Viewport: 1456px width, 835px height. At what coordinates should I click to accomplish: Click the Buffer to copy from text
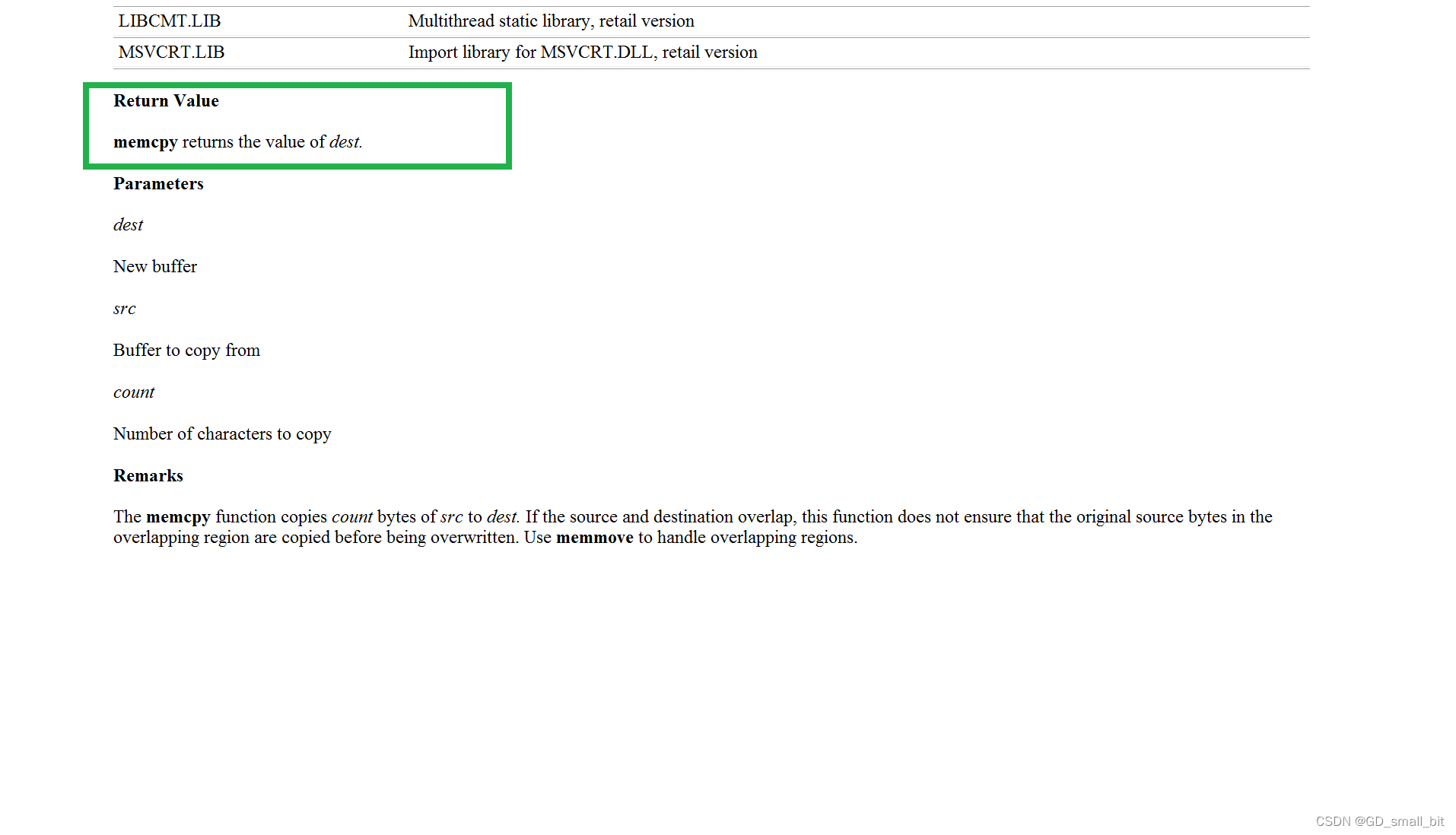(x=186, y=350)
